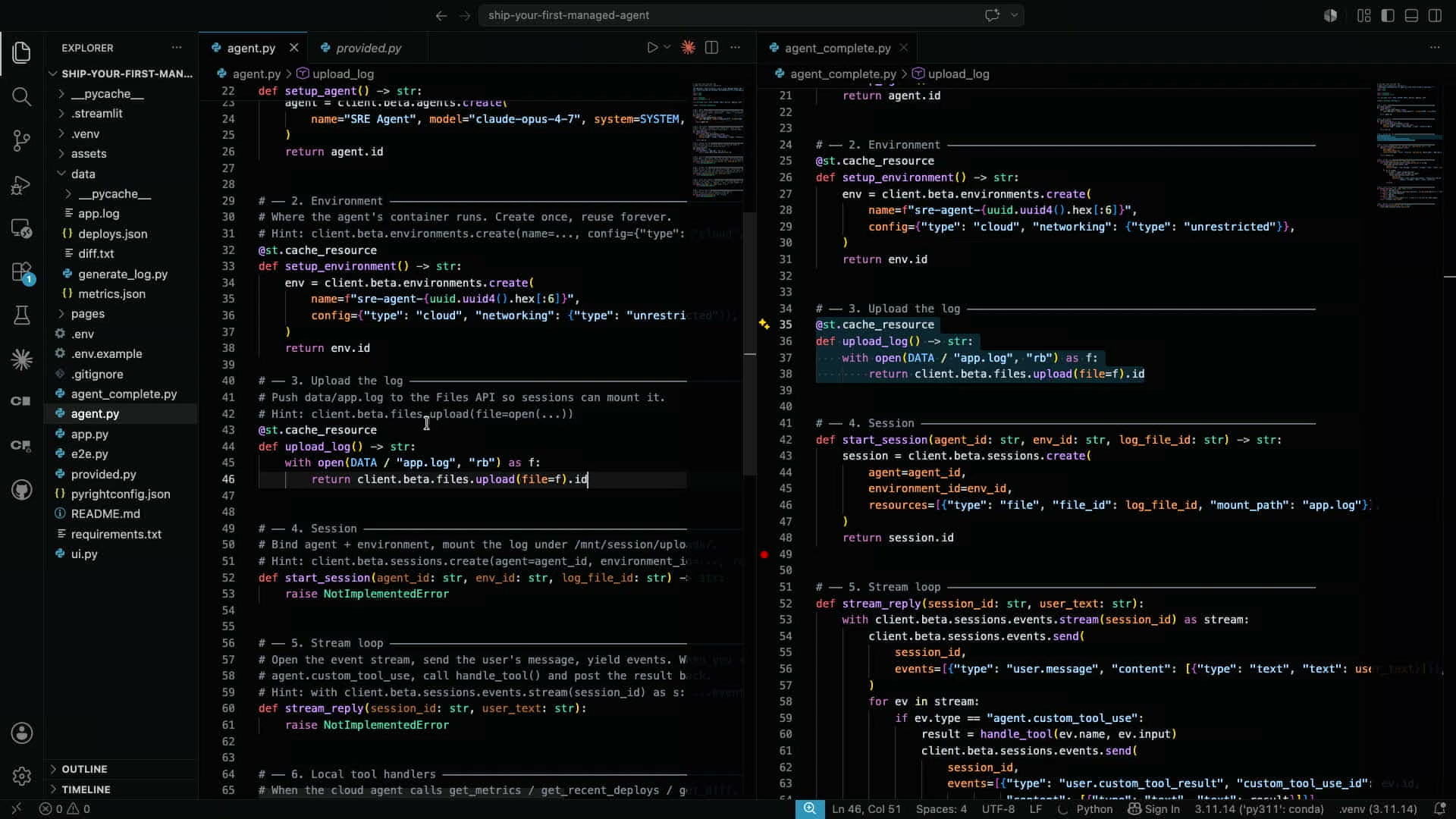Open more actions for the left editor group
This screenshot has height=819, width=1456.
tap(735, 47)
